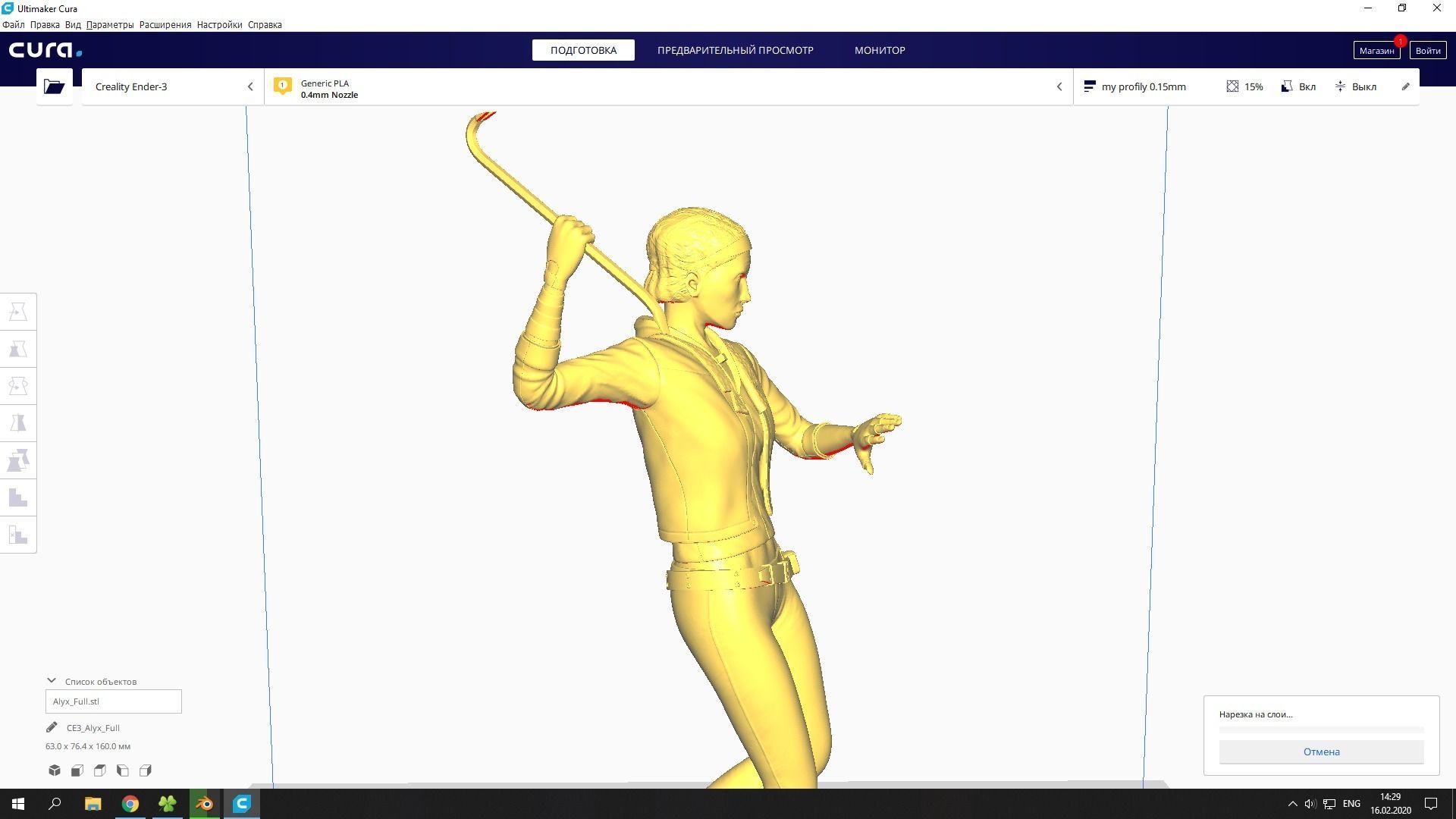Open the Параметры menu
The height and width of the screenshot is (819, 1456).
(110, 24)
